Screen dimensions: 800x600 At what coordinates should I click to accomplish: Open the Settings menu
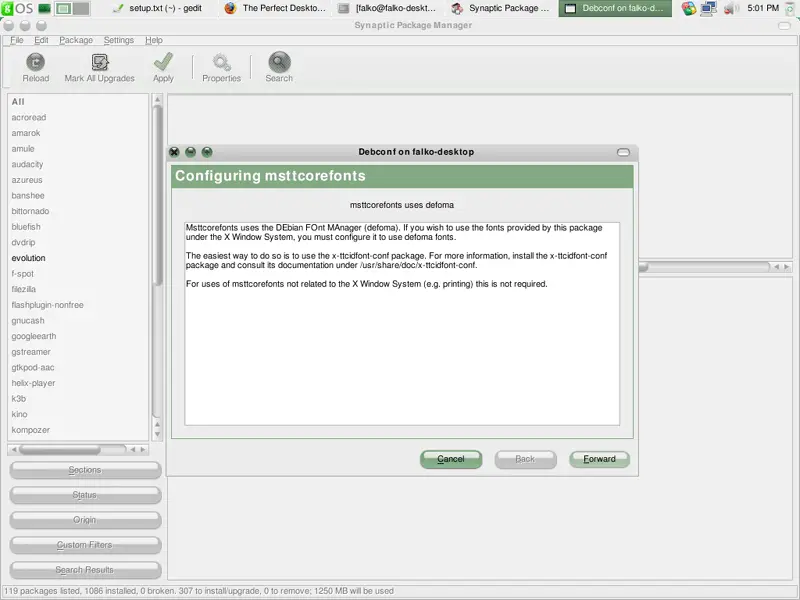[118, 40]
